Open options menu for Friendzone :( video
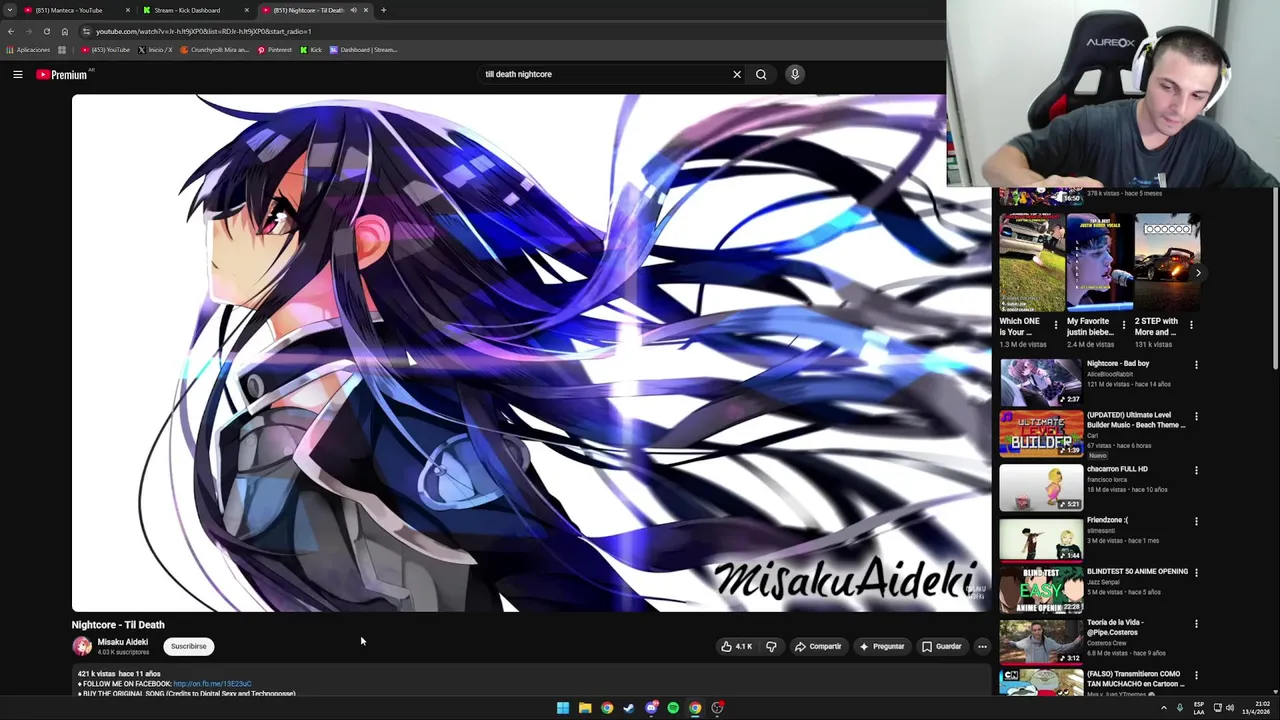Screen dimensions: 1280x720 pos(1196,521)
